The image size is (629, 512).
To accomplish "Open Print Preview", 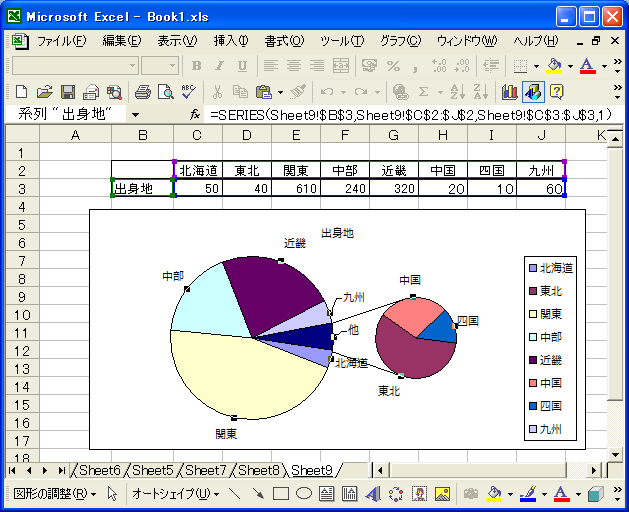I will (166, 92).
